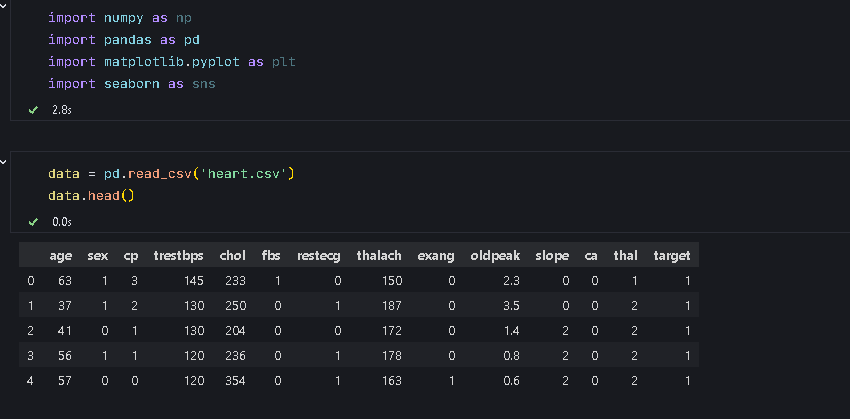Click age value 57 in row 4
Image resolution: width=850 pixels, height=419 pixels.
[65, 381]
